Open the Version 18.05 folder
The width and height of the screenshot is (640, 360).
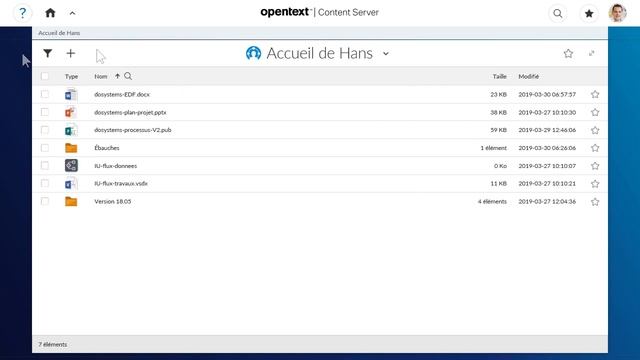pos(113,201)
